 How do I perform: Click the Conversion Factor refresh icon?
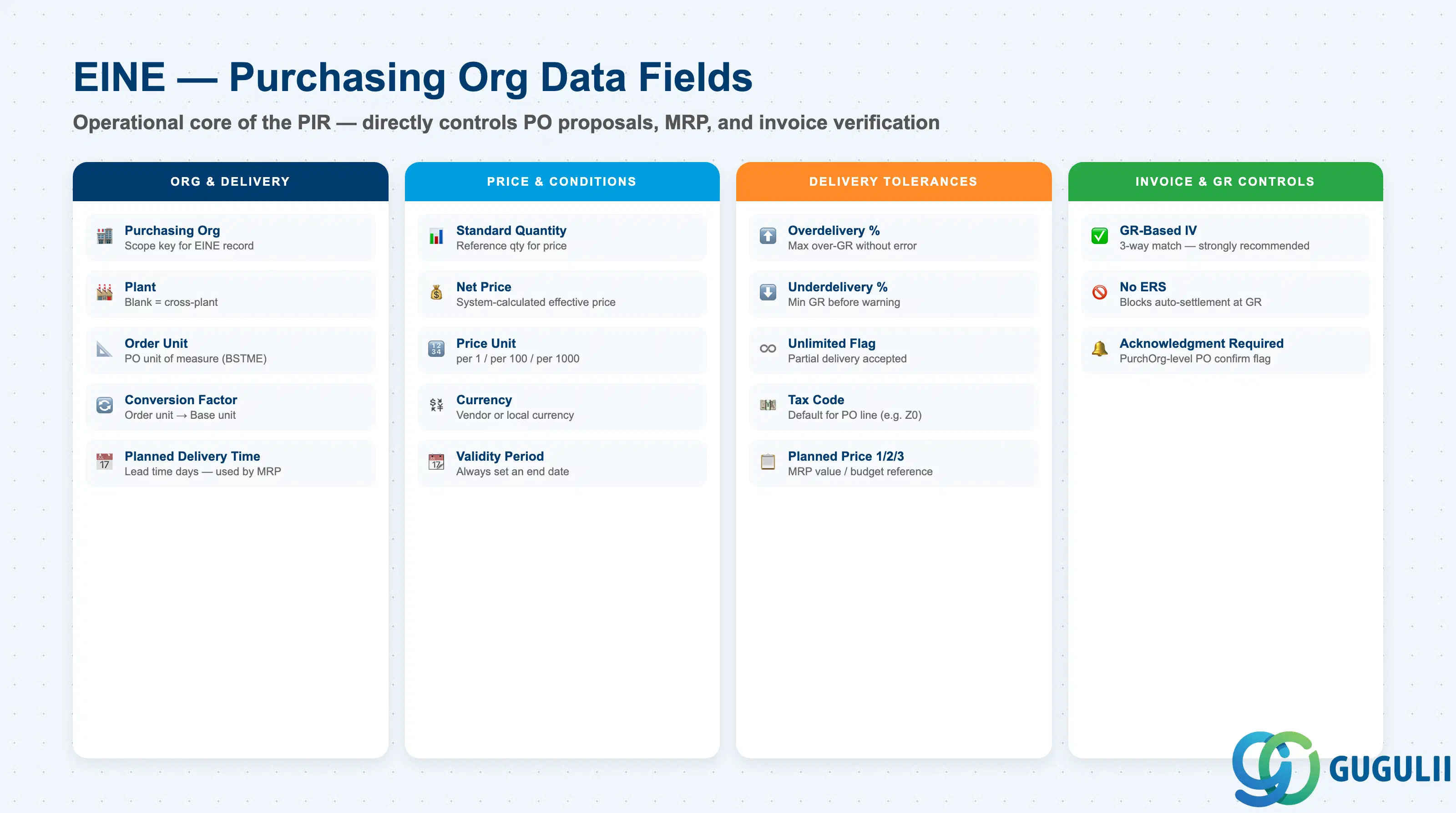(105, 406)
